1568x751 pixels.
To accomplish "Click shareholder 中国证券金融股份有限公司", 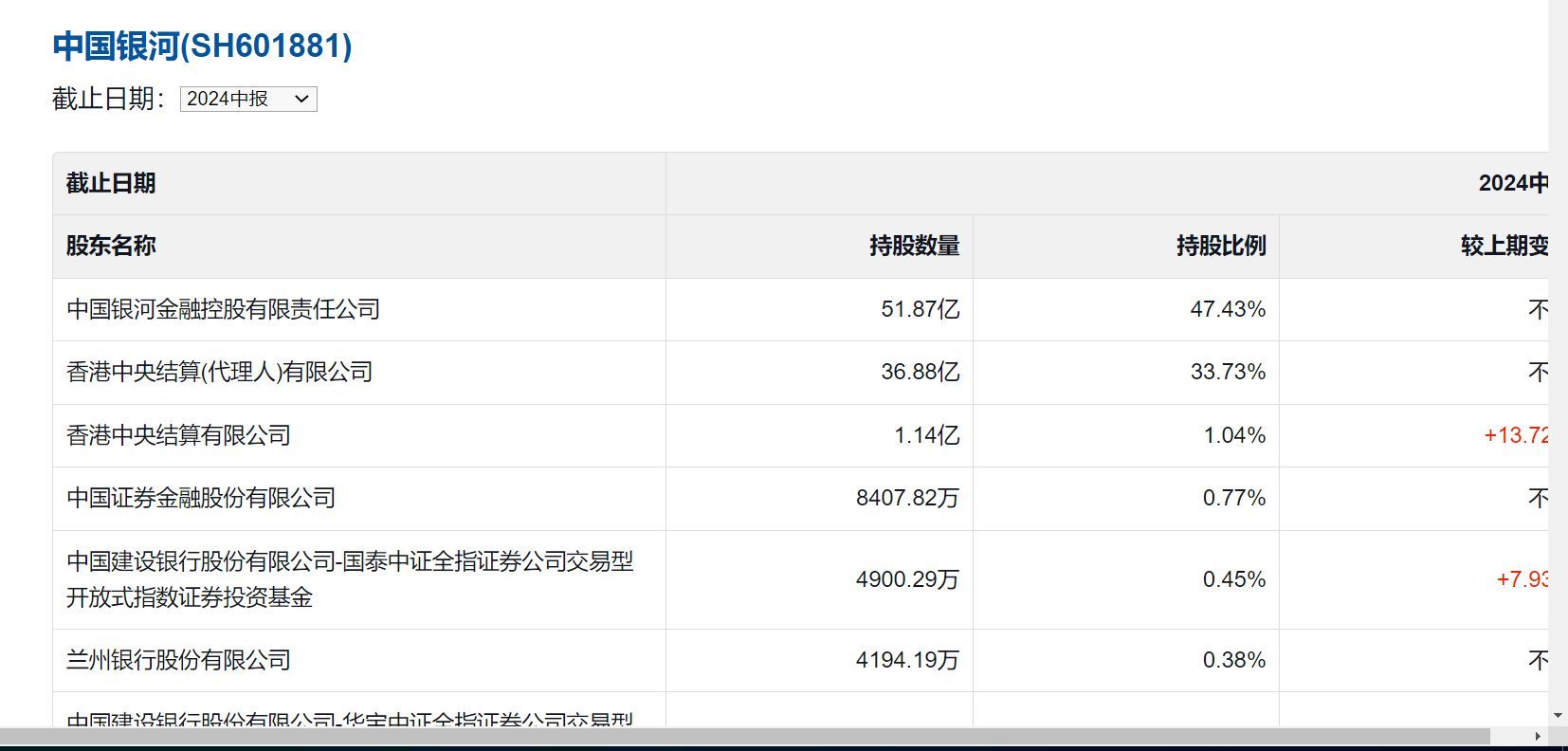I will point(201,498).
